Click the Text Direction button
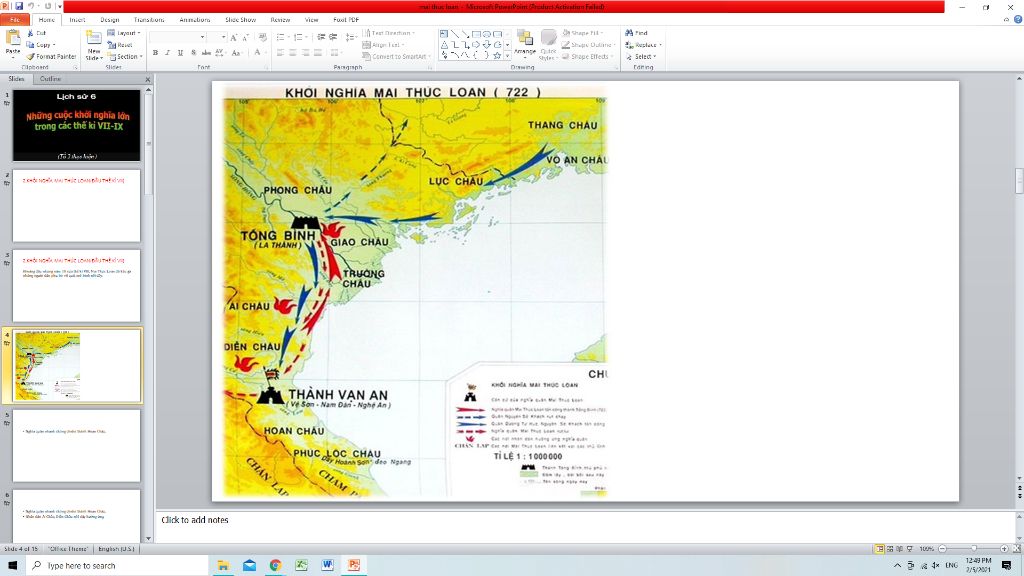 (x=389, y=33)
